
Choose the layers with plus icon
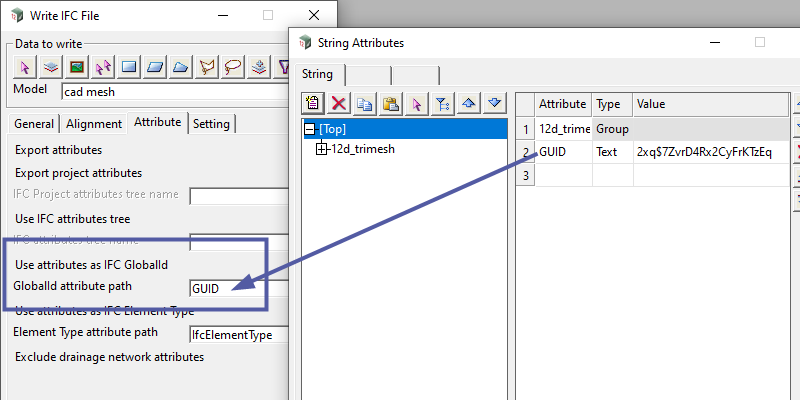tap(259, 66)
